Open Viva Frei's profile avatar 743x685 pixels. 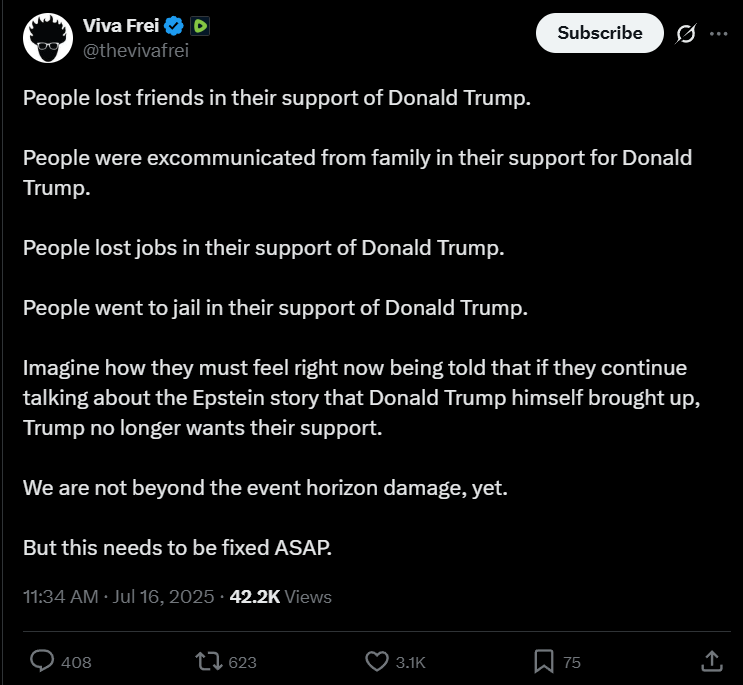pyautogui.click(x=47, y=40)
